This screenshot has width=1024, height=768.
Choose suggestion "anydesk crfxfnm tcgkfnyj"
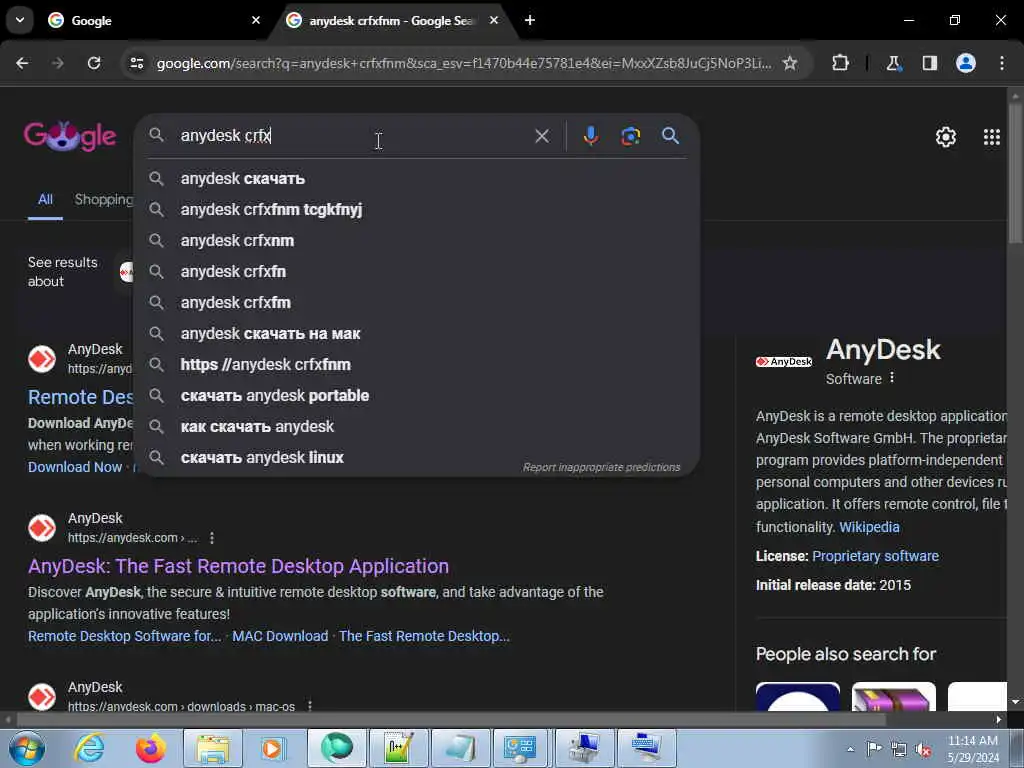click(417, 210)
